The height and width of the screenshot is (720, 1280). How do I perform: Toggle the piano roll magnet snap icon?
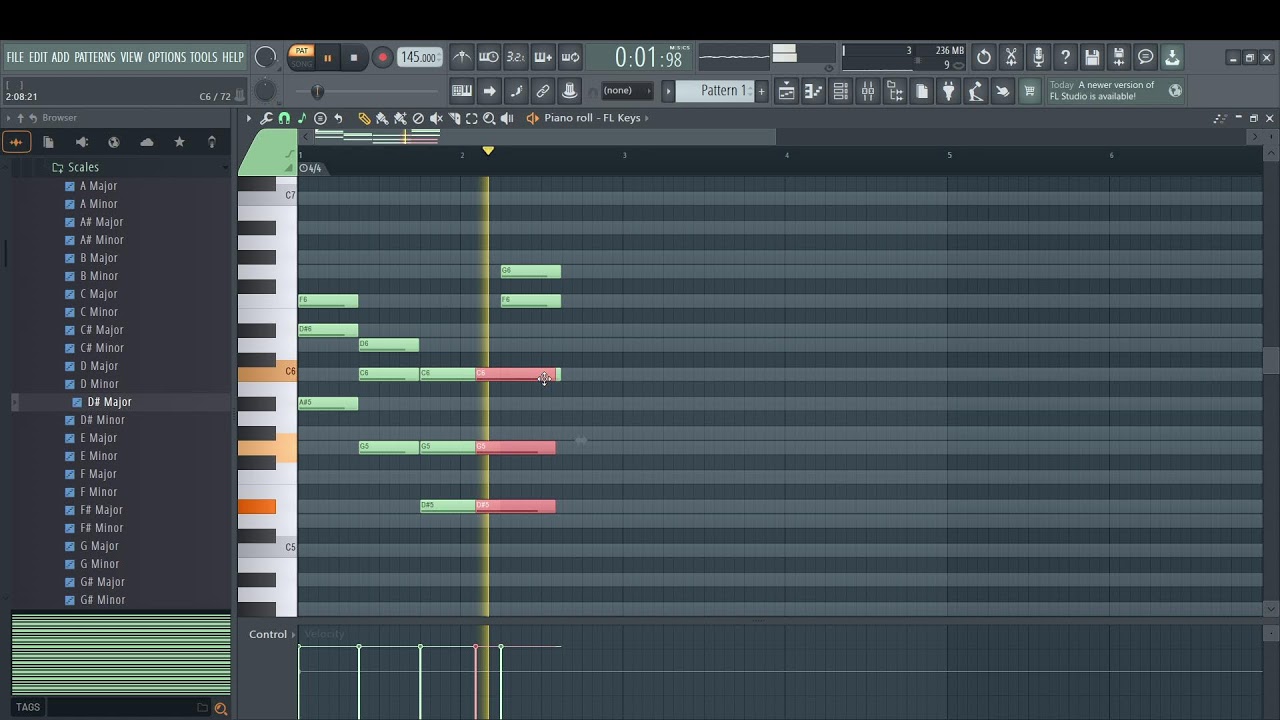click(x=284, y=118)
